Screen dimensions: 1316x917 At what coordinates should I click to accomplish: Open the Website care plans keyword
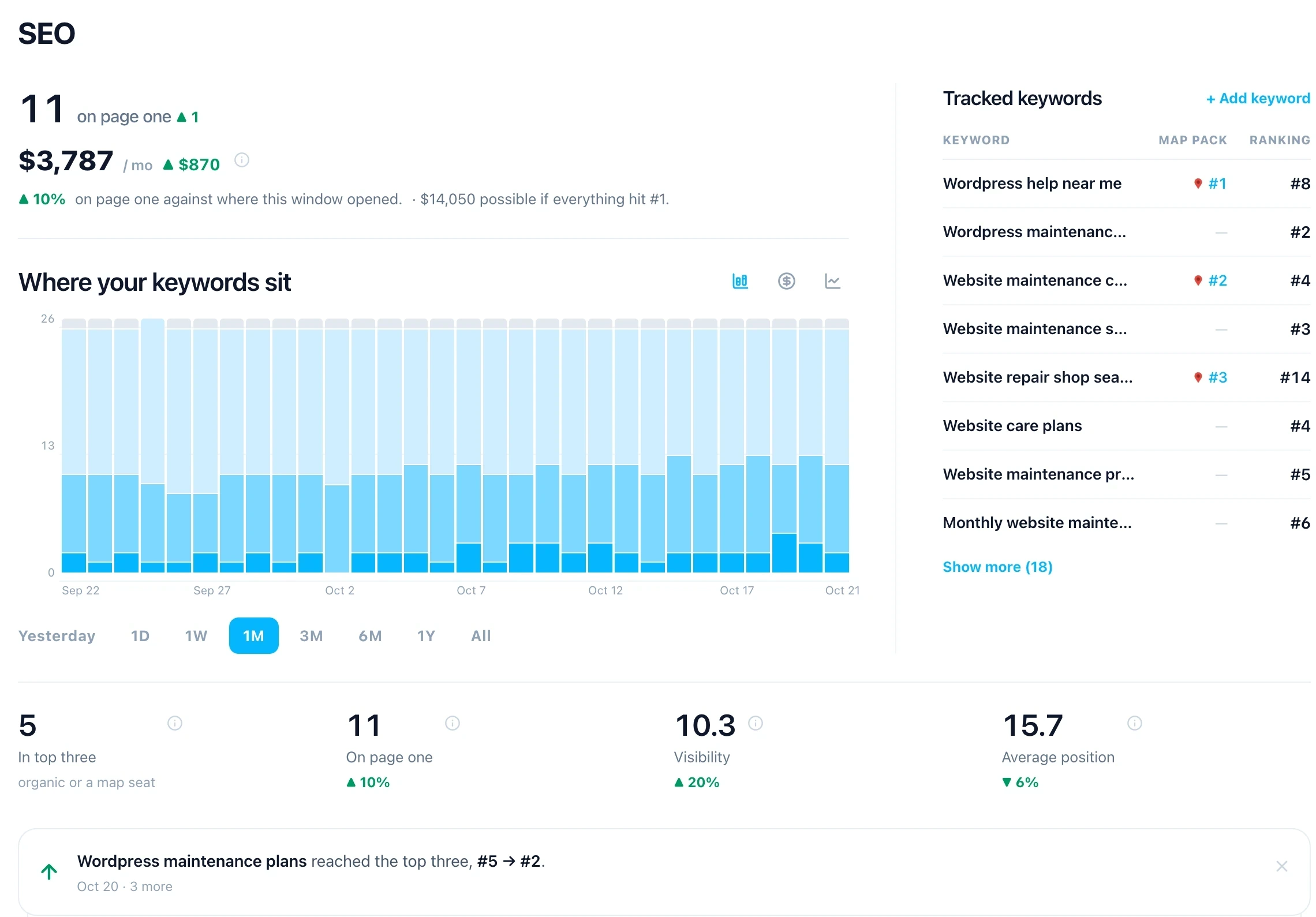coord(1127,426)
